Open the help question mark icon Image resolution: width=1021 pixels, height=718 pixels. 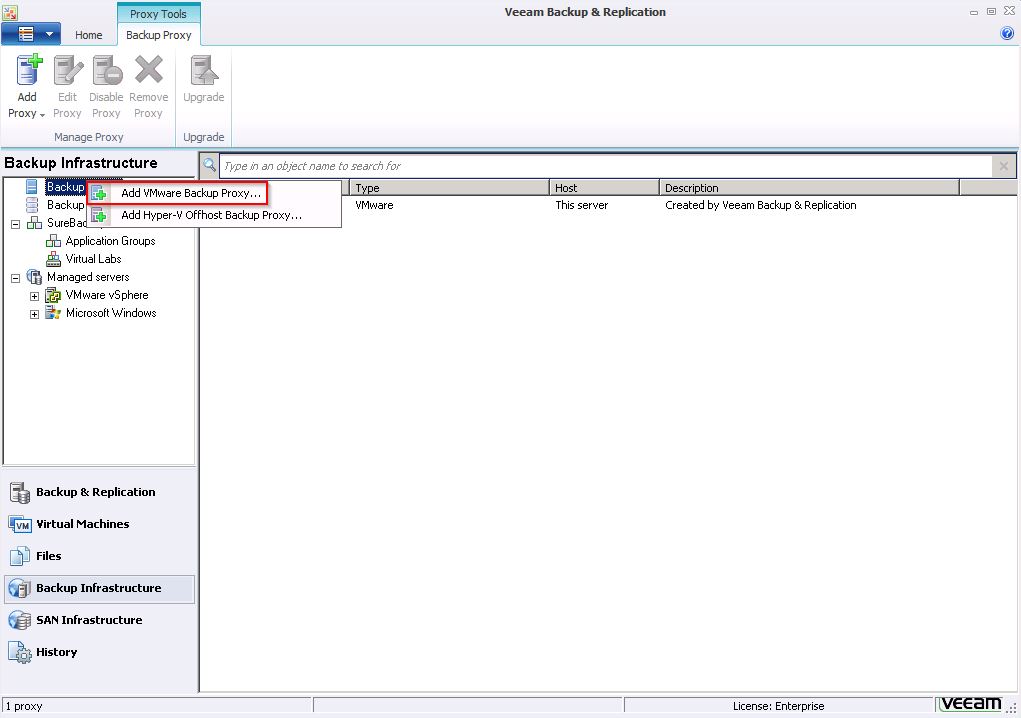pos(1007,33)
